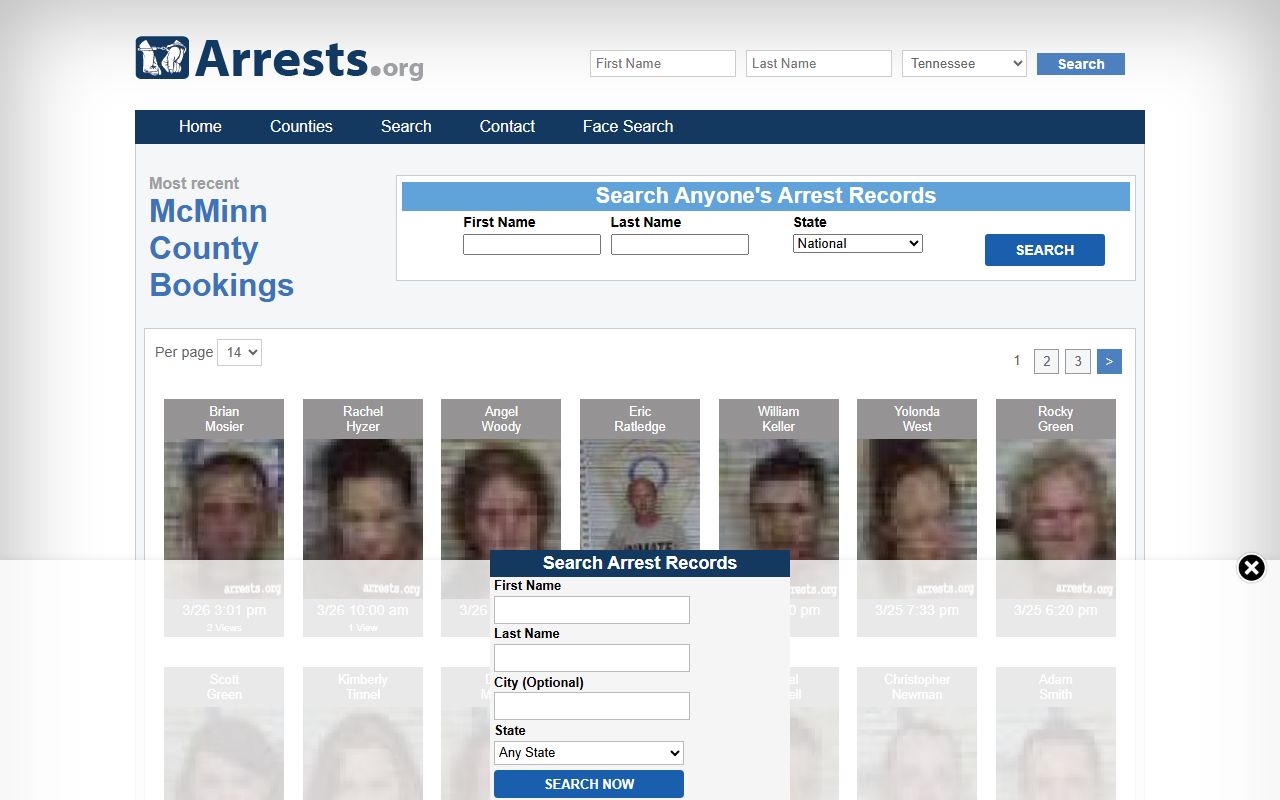
Task: Focus the header First Name field
Action: tap(663, 63)
